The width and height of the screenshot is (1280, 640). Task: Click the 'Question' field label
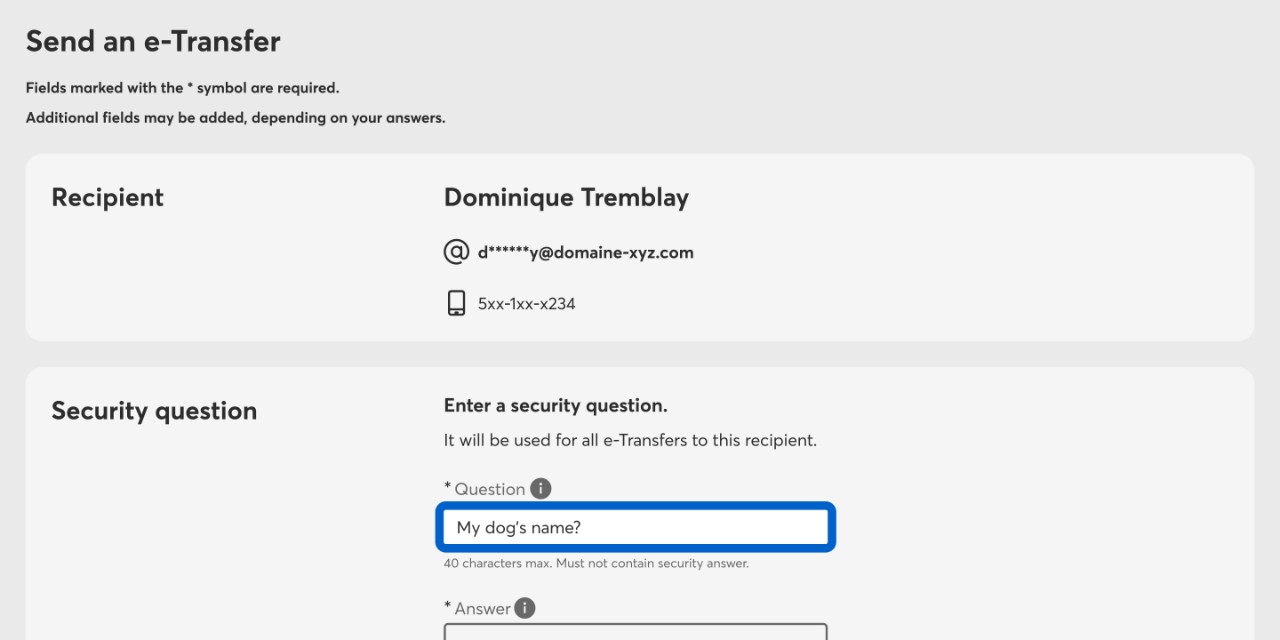[x=489, y=489]
